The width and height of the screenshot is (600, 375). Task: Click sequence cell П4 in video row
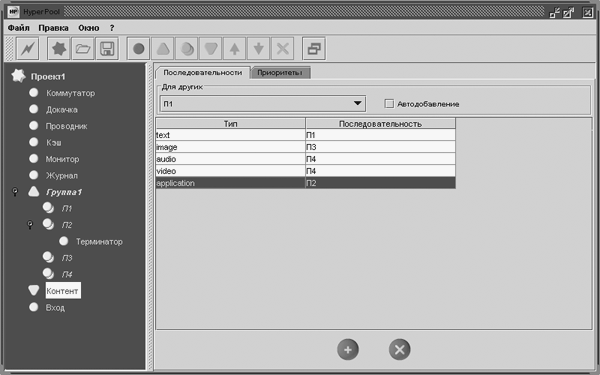tap(380, 171)
